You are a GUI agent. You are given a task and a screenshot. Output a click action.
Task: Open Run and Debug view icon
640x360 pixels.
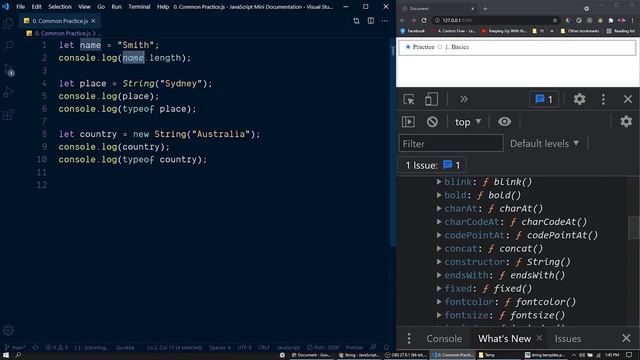[8, 92]
